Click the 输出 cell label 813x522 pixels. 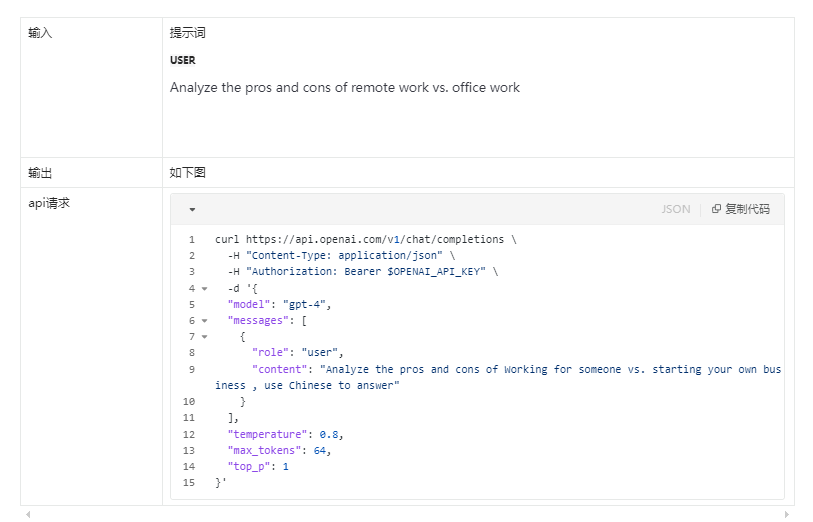40,173
